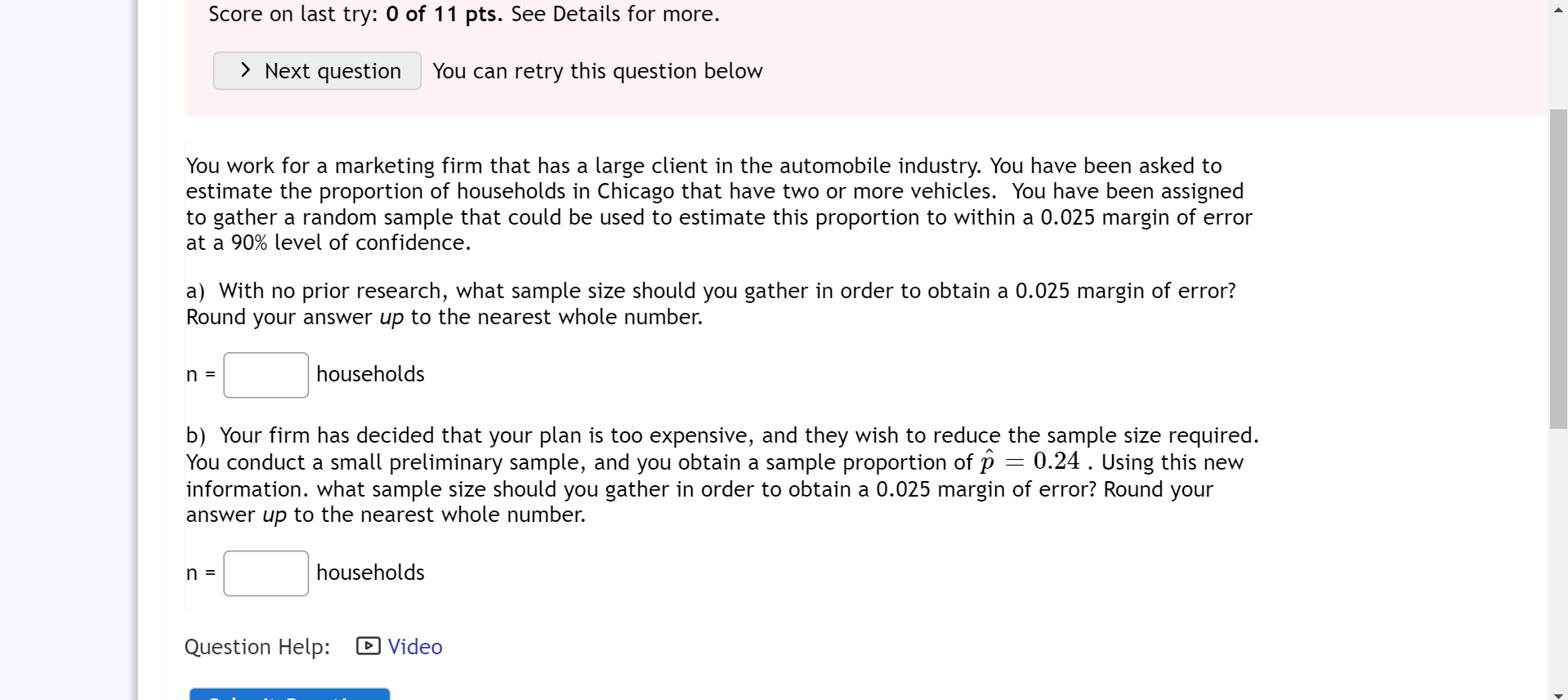Screen dimensions: 1568x700
Task: Click the Submit Question button
Action: coord(288,696)
